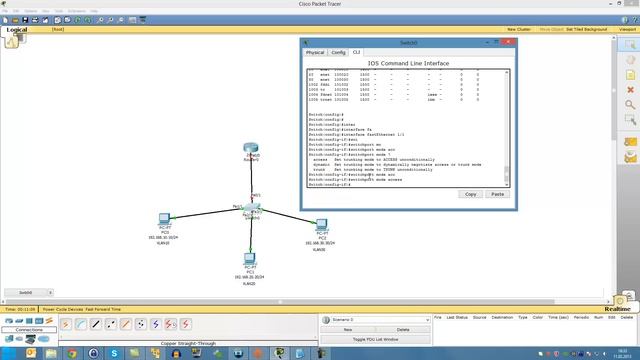Select the Hubs device category
Viewport: 640px width, 360px height.
pos(29,321)
